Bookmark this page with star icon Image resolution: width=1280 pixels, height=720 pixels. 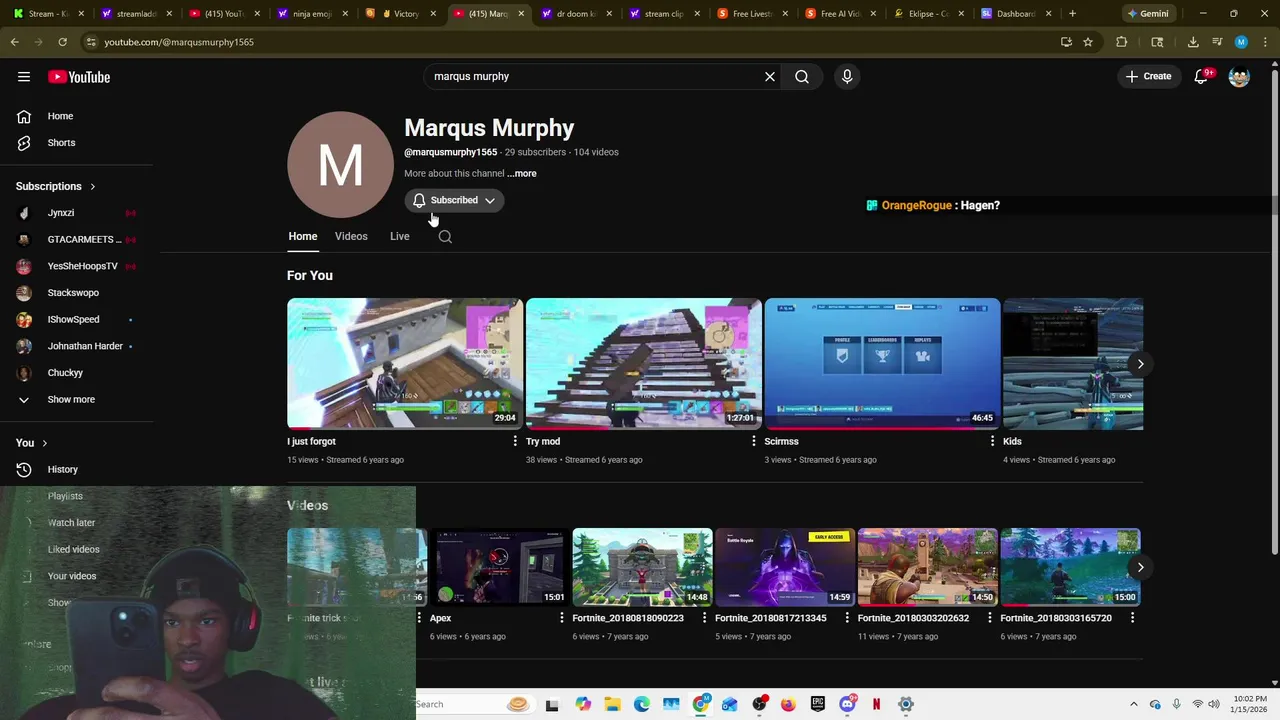(1088, 42)
